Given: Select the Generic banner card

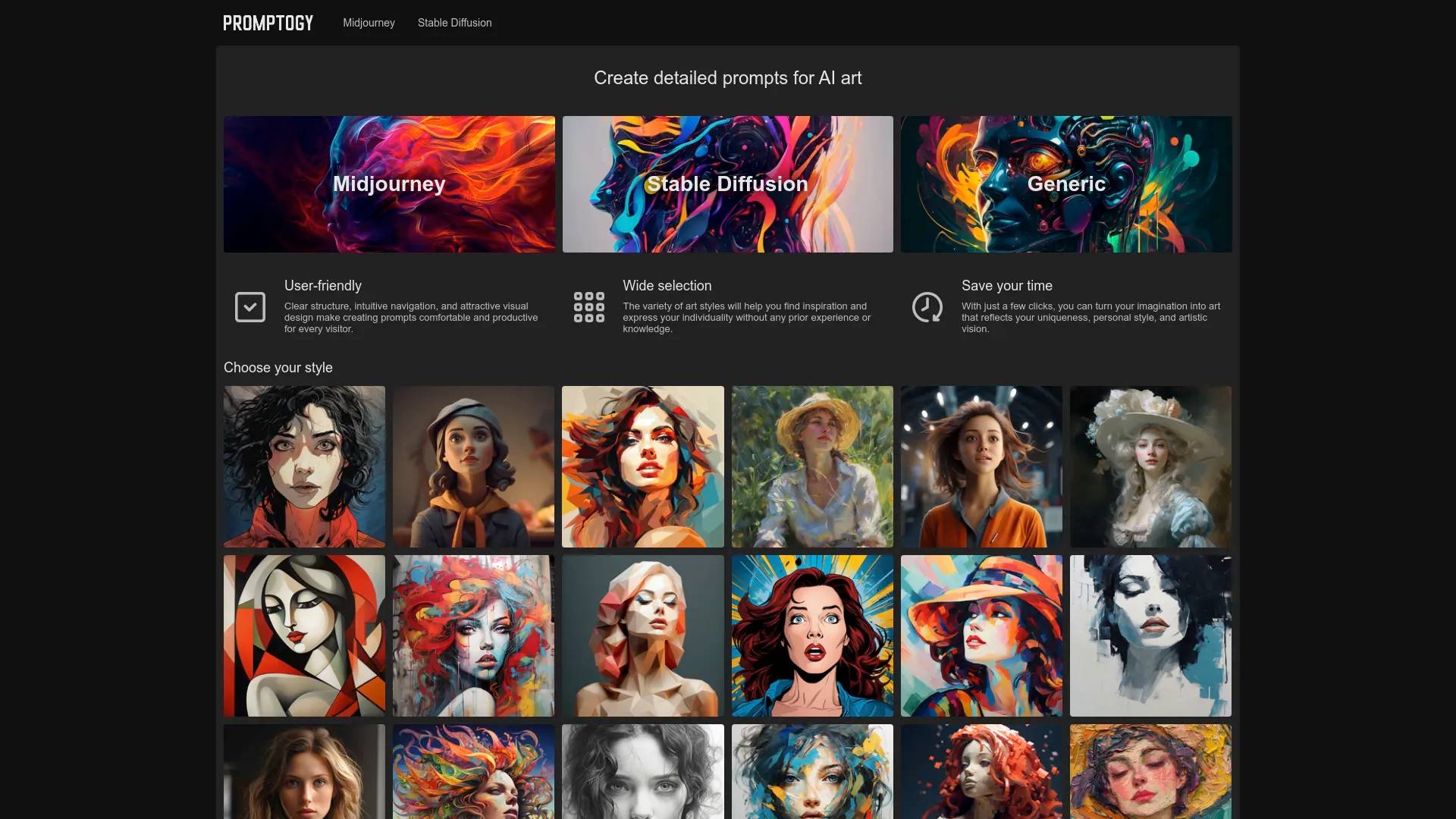Looking at the screenshot, I should (1066, 184).
